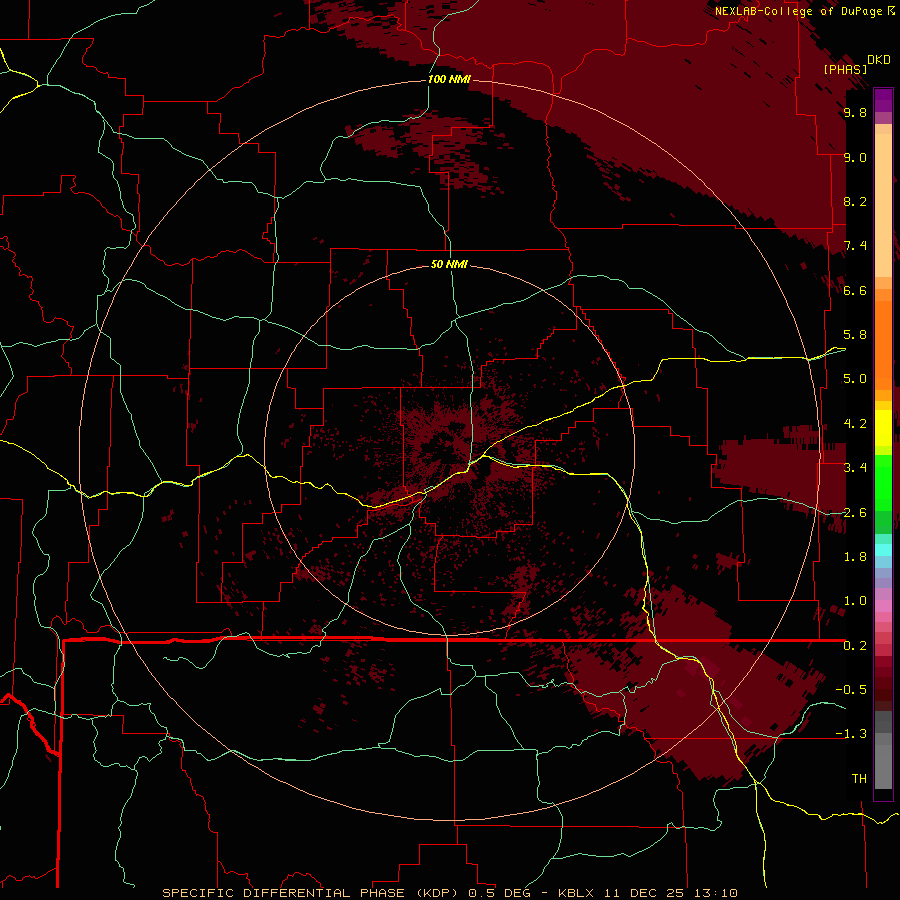Viewport: 900px width, 900px height.
Task: Click the 5.8 value on the color scale
Action: coord(855,335)
